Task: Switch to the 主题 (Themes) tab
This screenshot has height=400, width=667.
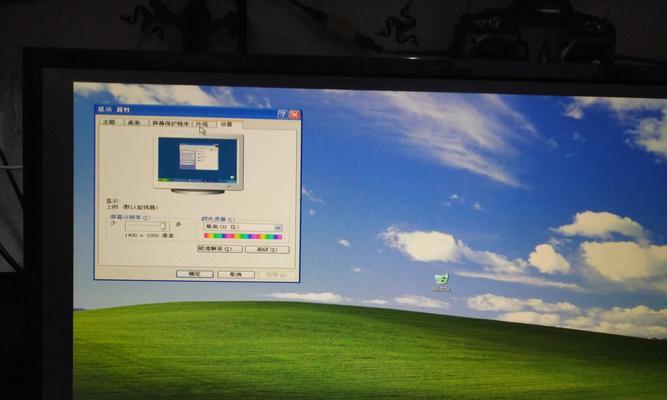Action: pos(109,123)
